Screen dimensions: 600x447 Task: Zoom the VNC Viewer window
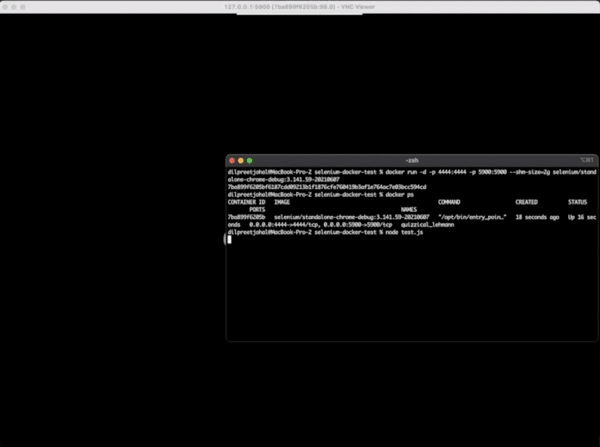[34, 8]
